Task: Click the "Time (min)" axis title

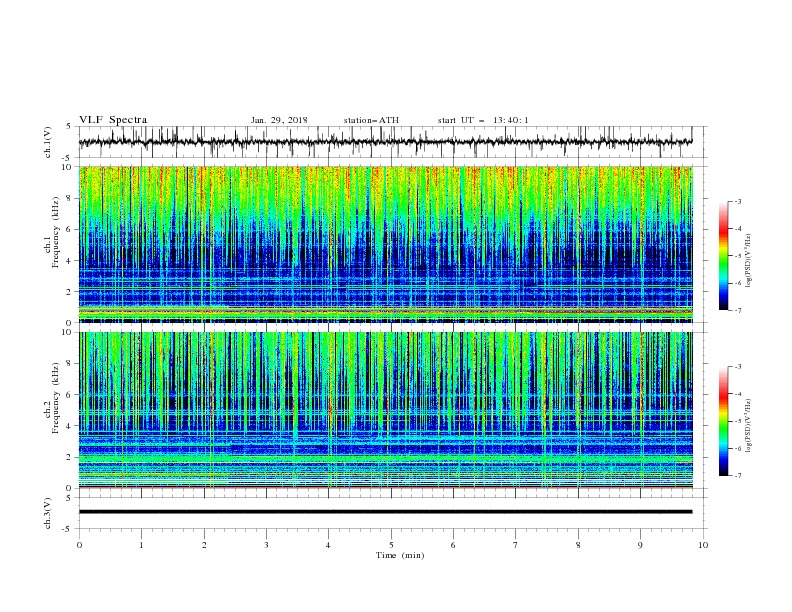Action: click(x=400, y=555)
